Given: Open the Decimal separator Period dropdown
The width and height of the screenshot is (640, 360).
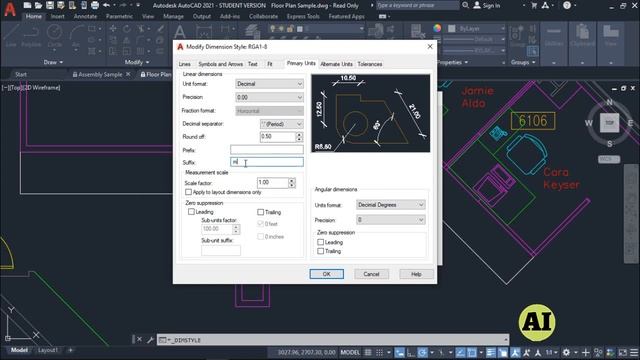Looking at the screenshot, I should point(282,124).
